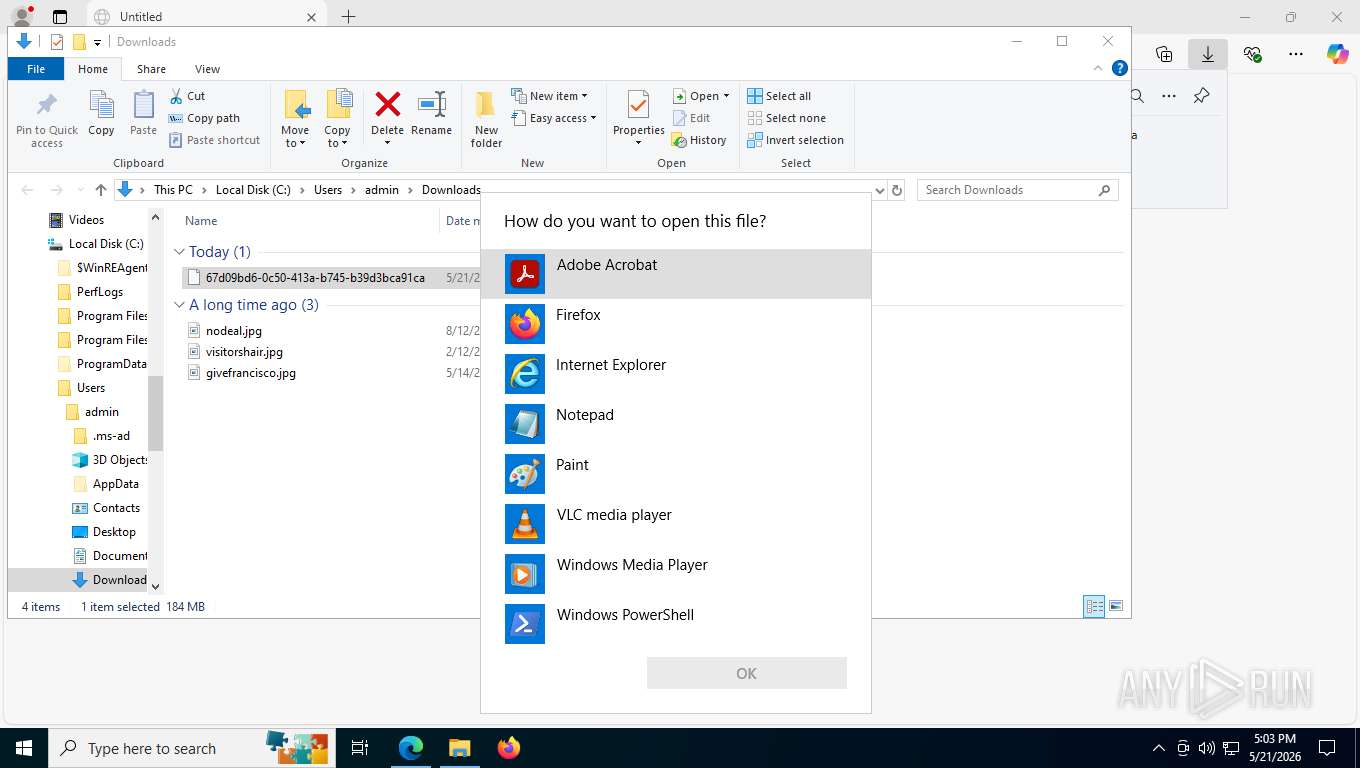Switch to the Home ribbon tab
Viewport: 1360px width, 768px height.
tap(93, 69)
